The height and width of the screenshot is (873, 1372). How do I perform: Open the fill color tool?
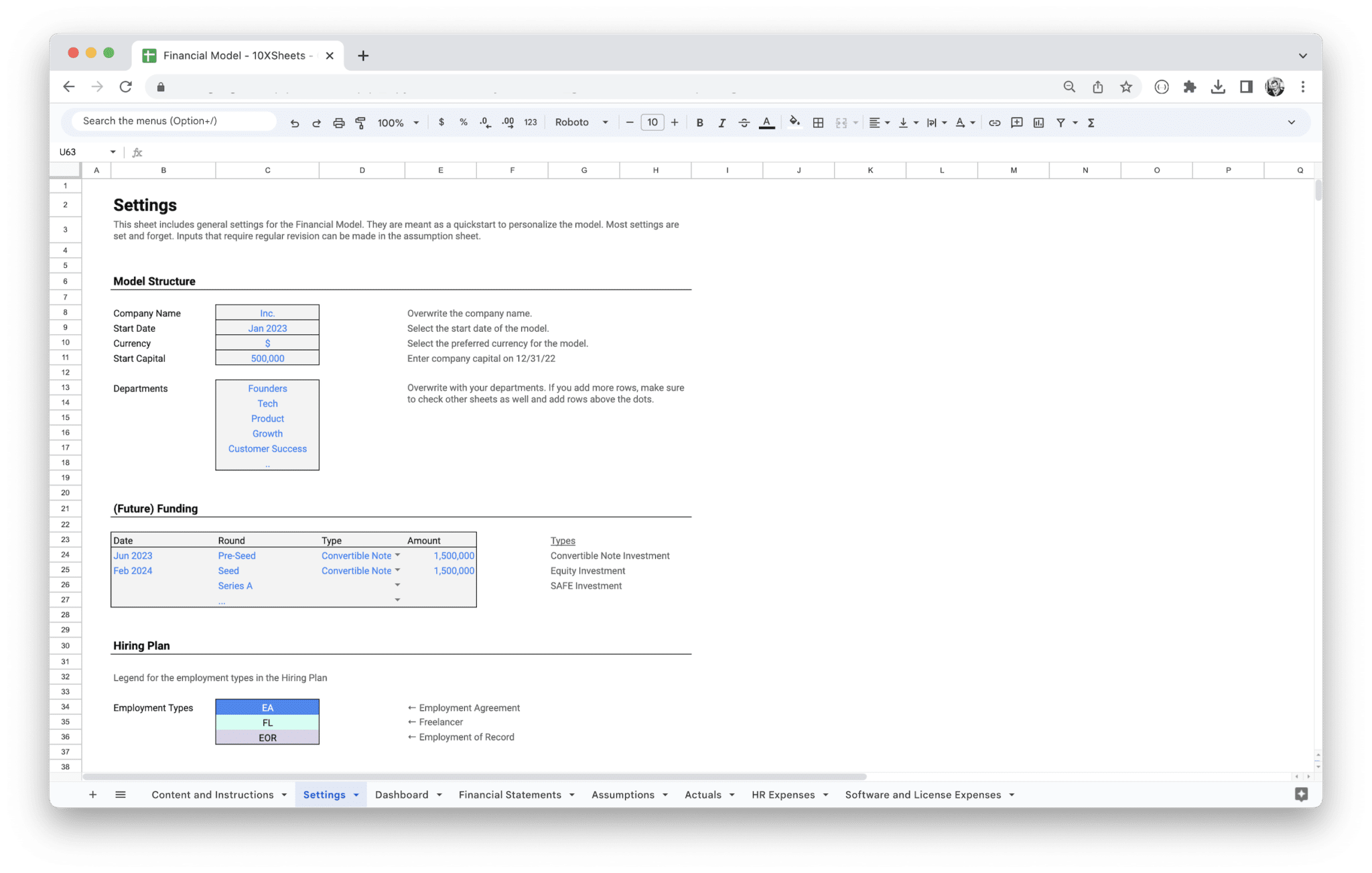tap(795, 122)
